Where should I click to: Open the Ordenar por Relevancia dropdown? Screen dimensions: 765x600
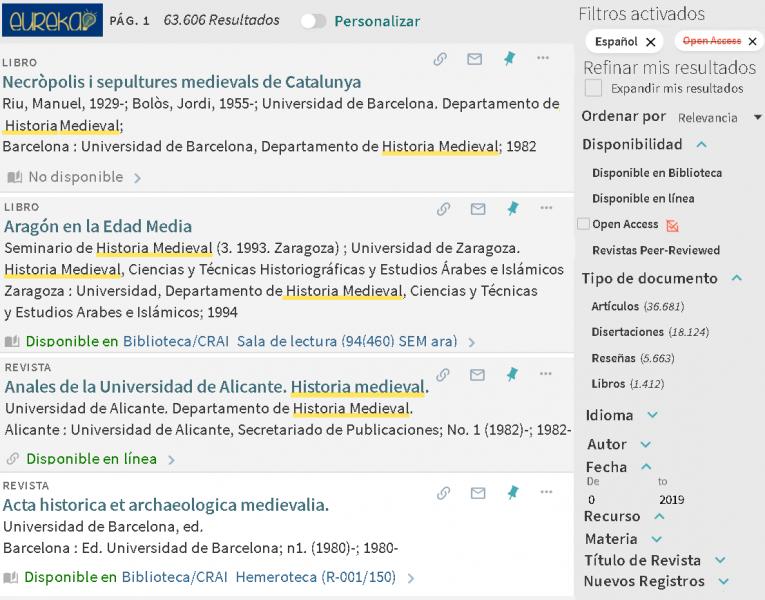tap(720, 118)
